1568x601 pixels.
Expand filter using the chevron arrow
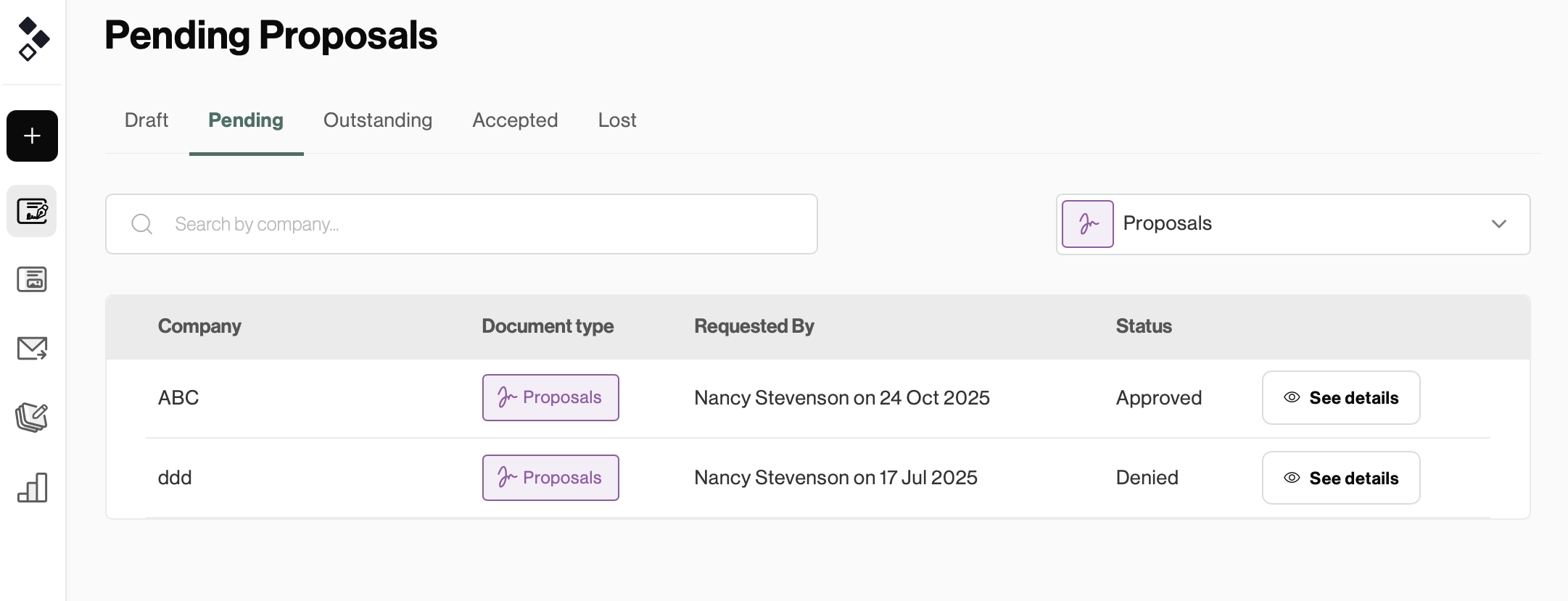click(1499, 224)
